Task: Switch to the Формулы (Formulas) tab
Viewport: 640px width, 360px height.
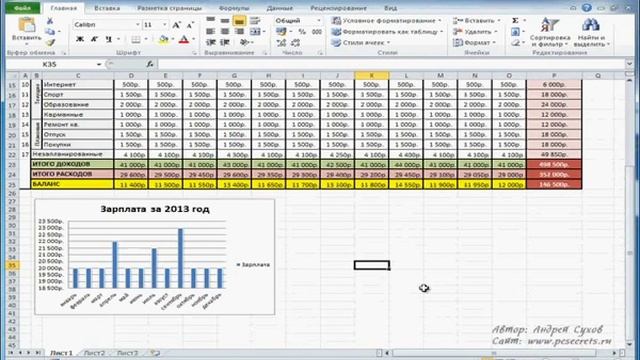Action: [x=234, y=8]
